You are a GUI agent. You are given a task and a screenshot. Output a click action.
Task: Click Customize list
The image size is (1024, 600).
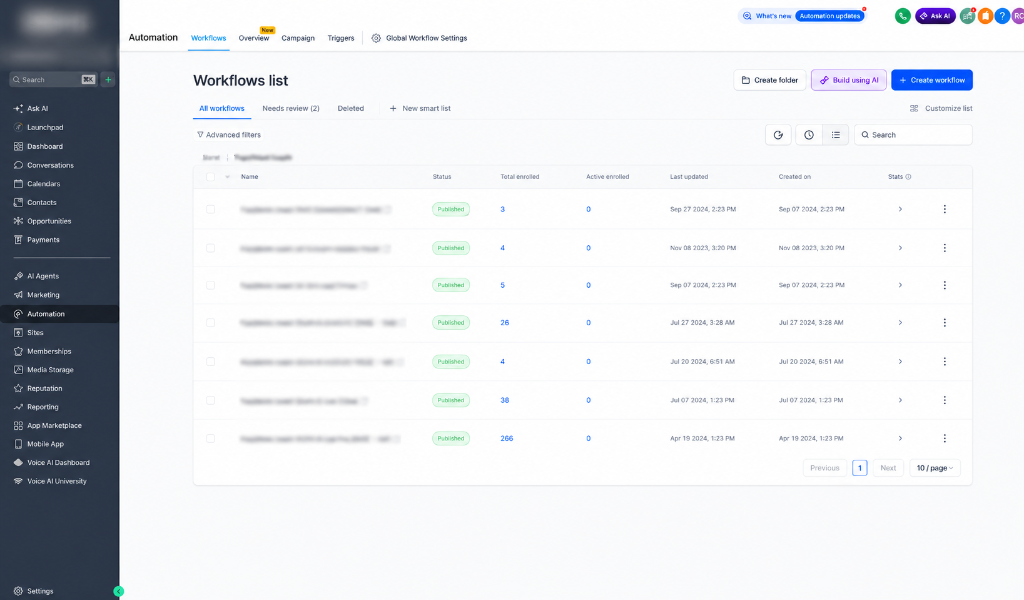[941, 108]
